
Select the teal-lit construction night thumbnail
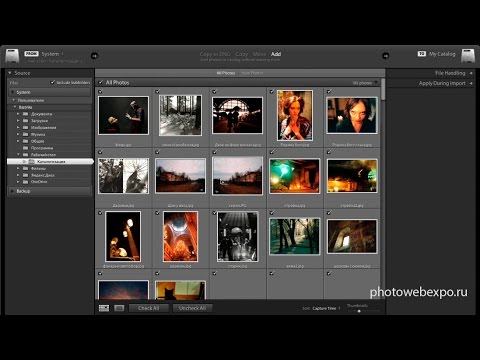click(x=295, y=176)
